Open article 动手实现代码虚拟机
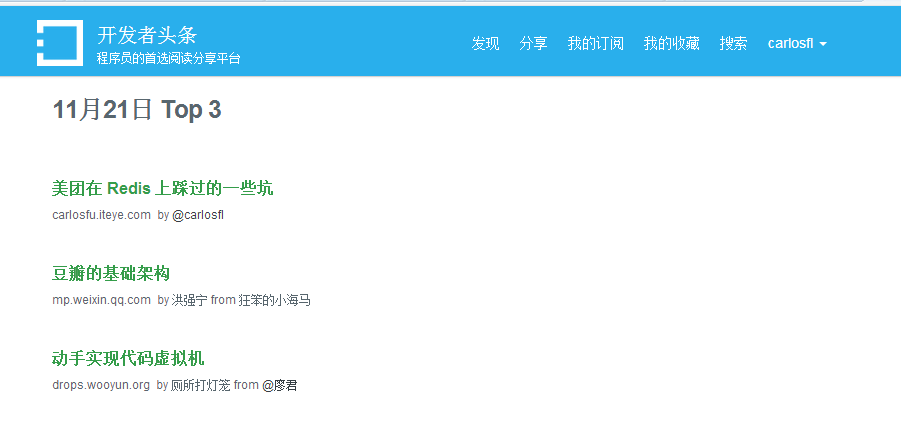Viewport: 901px width, 427px height. coord(128,359)
